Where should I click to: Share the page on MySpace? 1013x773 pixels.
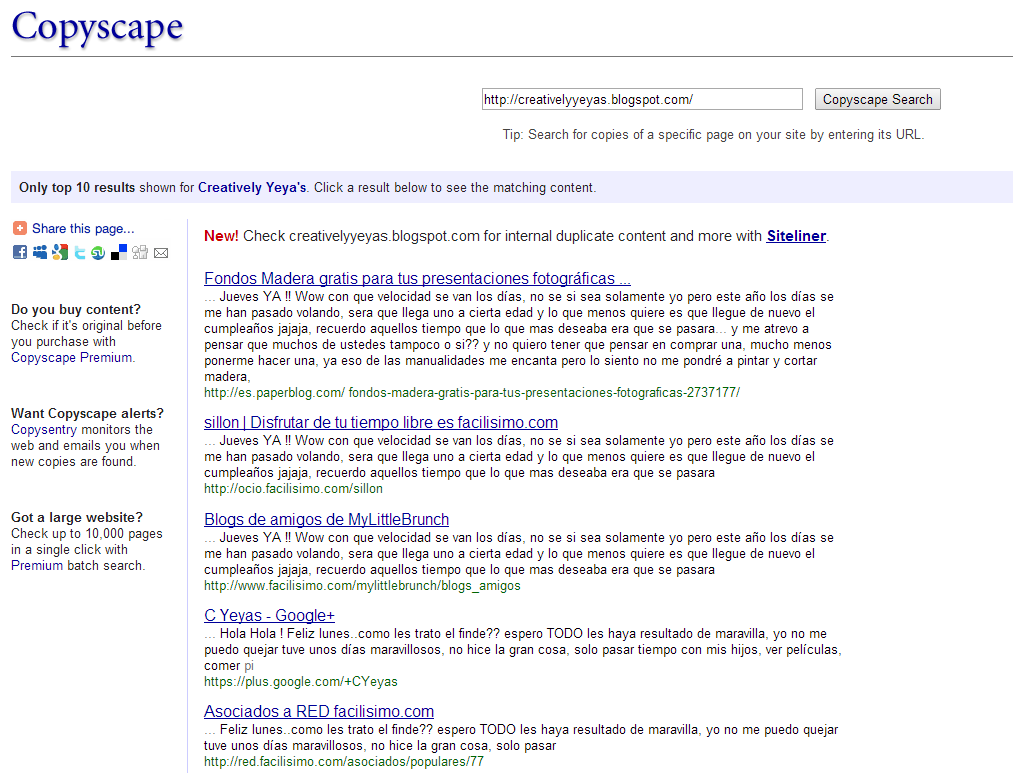coord(39,253)
